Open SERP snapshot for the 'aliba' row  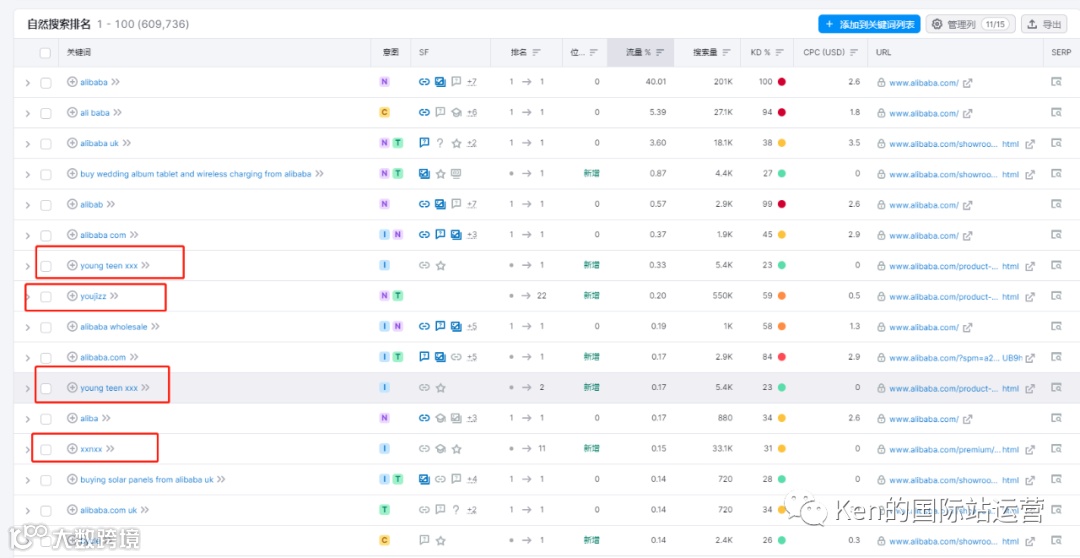point(1056,418)
